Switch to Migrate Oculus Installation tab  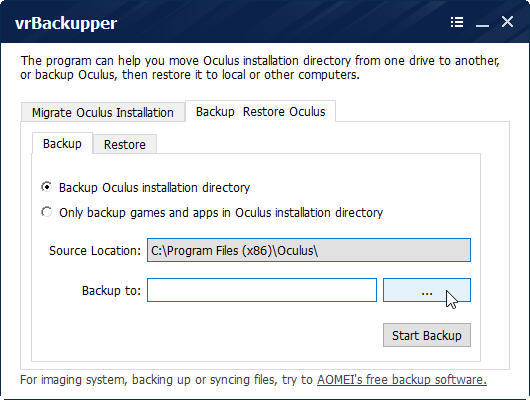103,112
